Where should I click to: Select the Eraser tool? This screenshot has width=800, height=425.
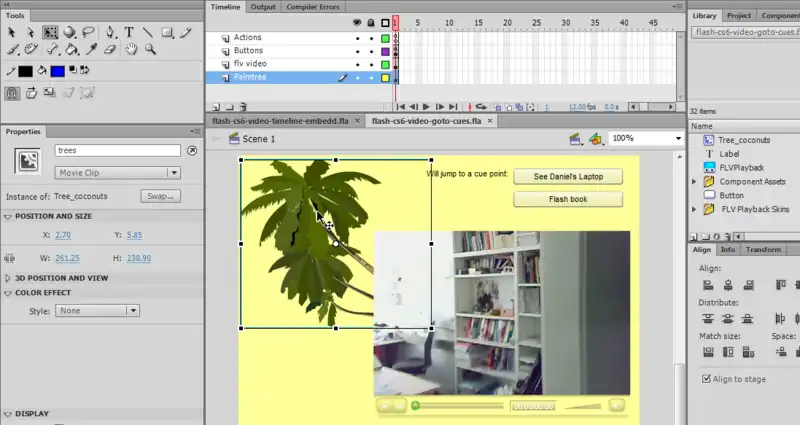point(111,48)
